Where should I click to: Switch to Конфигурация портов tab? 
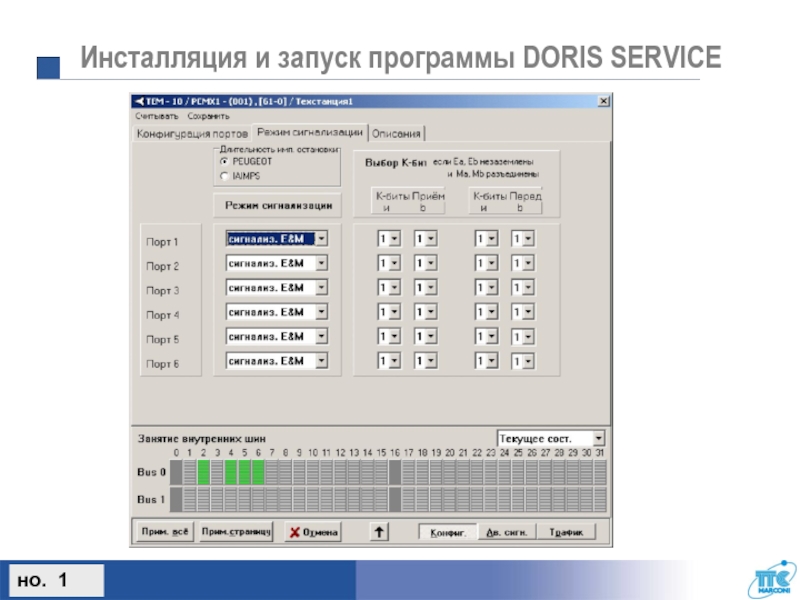coord(192,134)
